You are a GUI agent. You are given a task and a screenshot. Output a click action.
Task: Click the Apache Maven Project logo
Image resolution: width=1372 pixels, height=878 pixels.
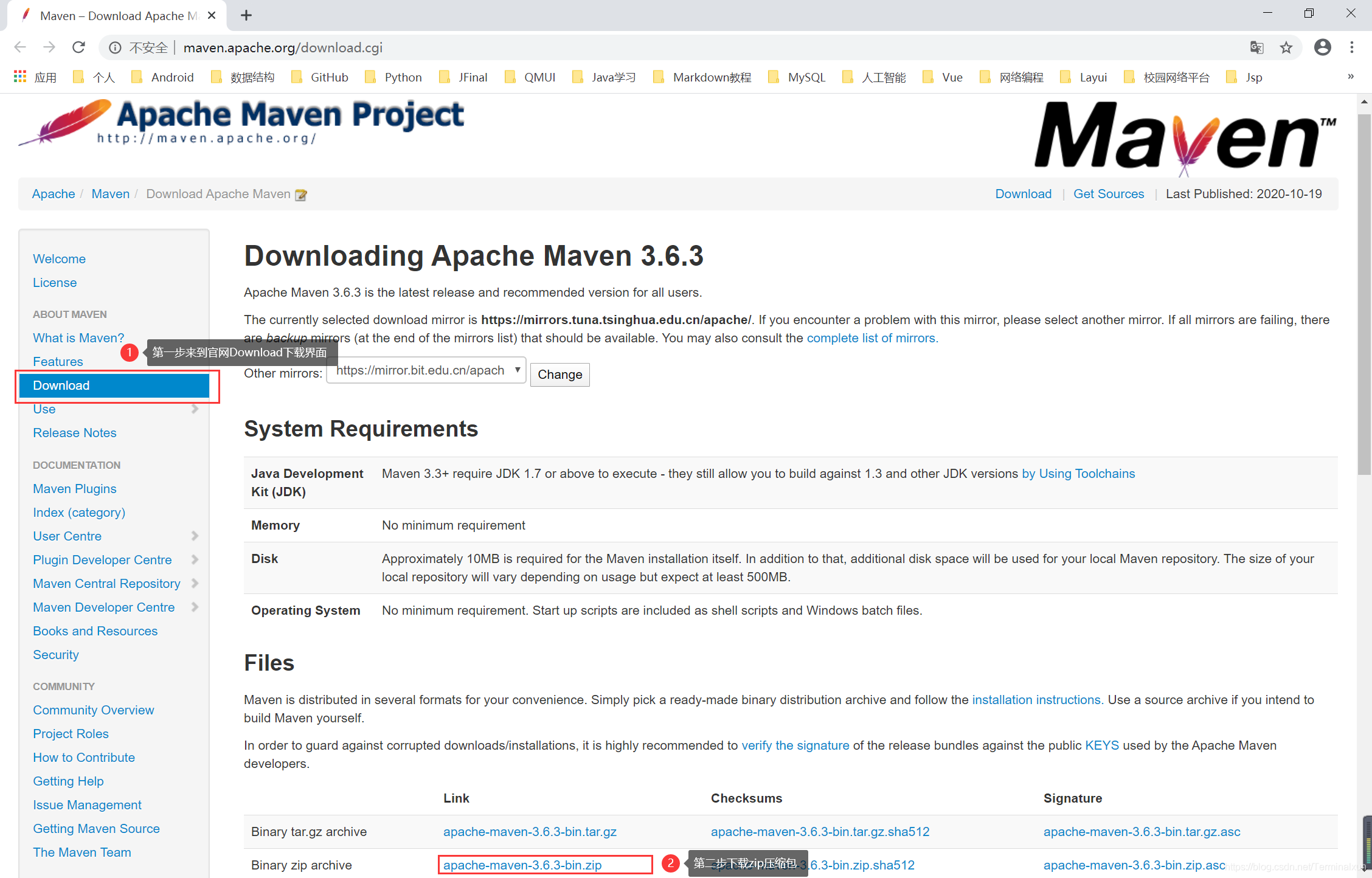[x=241, y=122]
